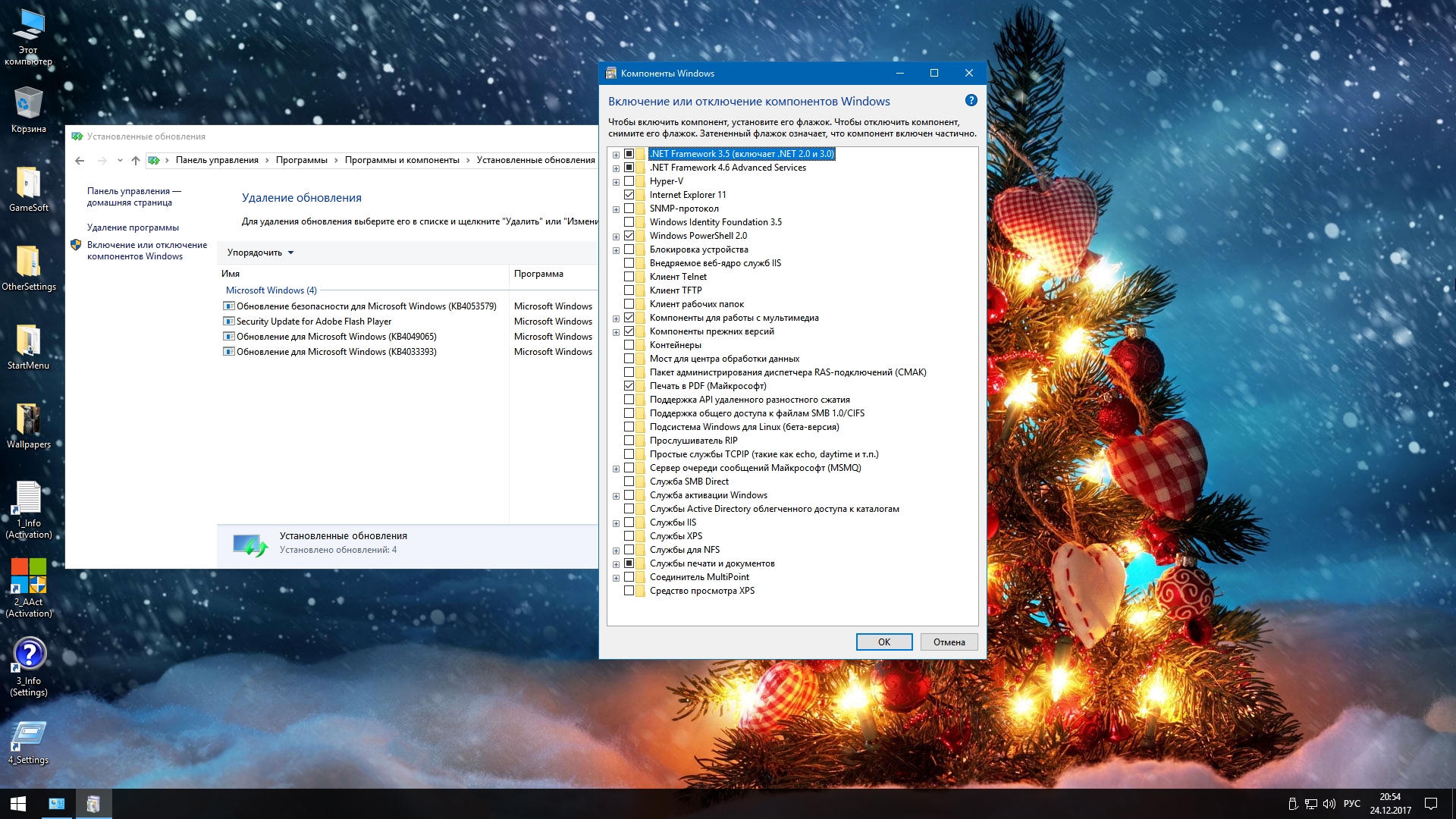Image resolution: width=1456 pixels, height=819 pixels.
Task: Click the up-arrow navigation button in explorer
Action: (136, 160)
